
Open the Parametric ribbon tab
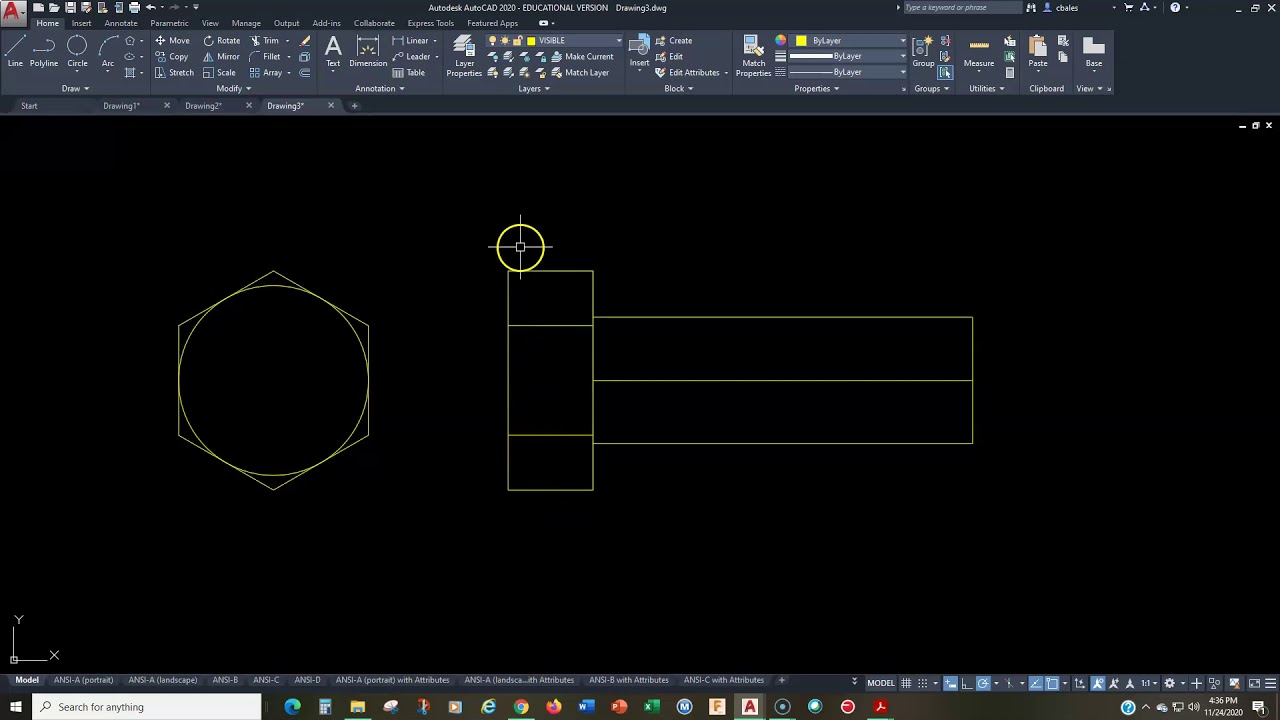tap(169, 23)
